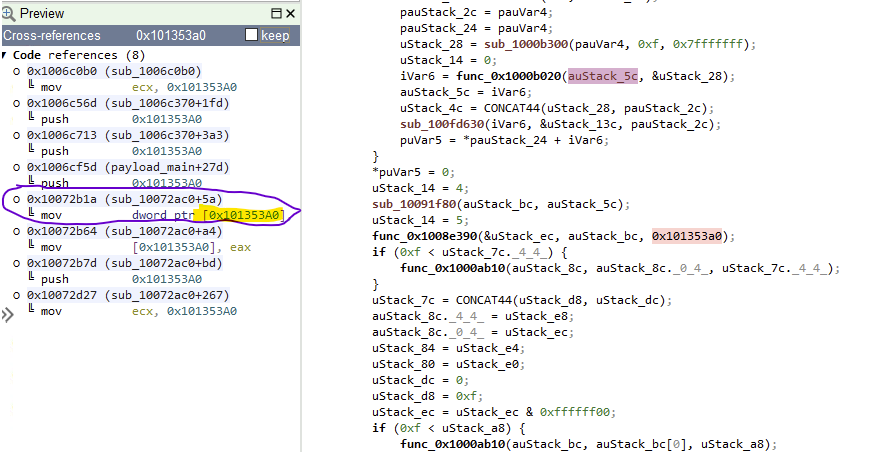Open reference 0x1006c56d (sub_1006c370+1fd)
This screenshot has height=452, width=886.
click(128, 103)
